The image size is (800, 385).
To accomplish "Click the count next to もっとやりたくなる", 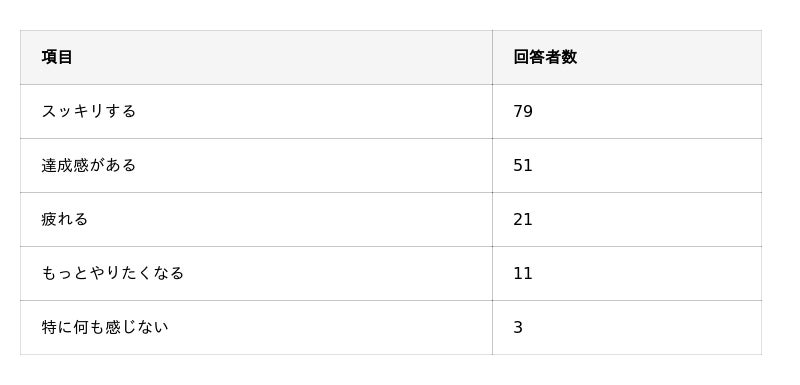I will 523,273.
